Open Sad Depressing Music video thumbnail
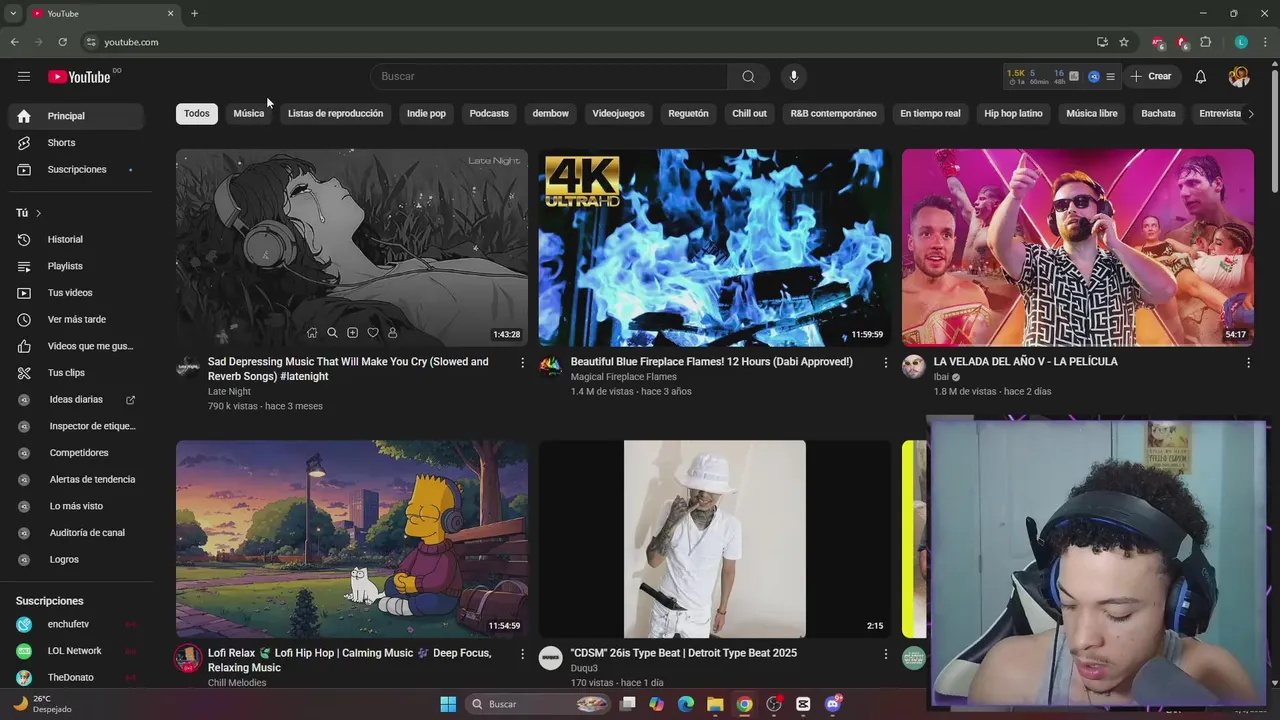 click(352, 247)
